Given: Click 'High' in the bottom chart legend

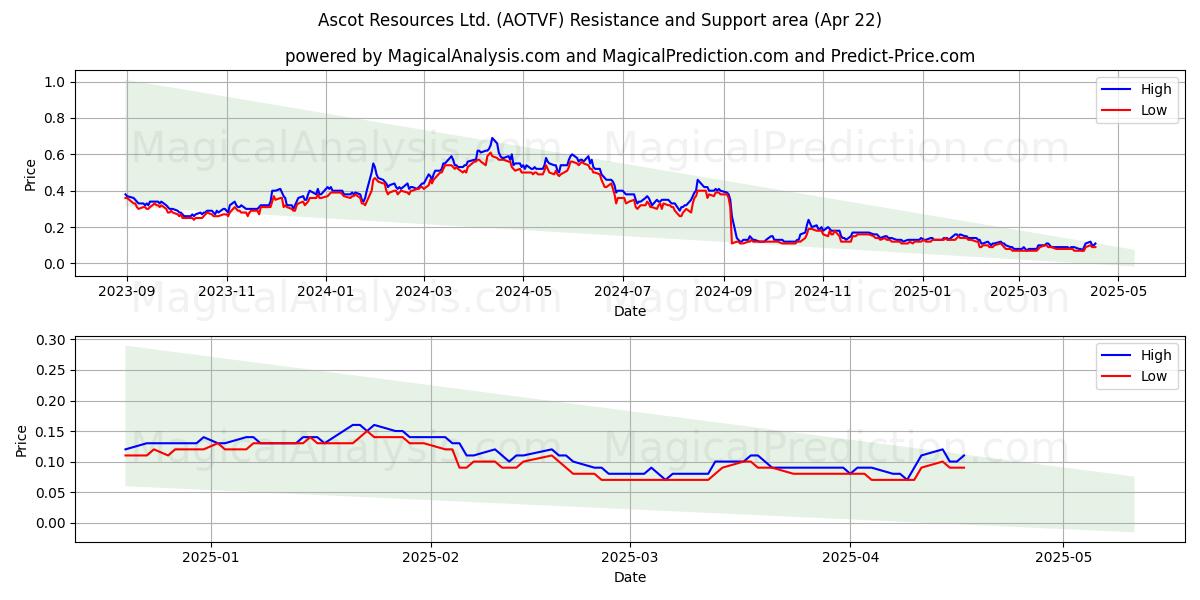Looking at the screenshot, I should point(1156,355).
